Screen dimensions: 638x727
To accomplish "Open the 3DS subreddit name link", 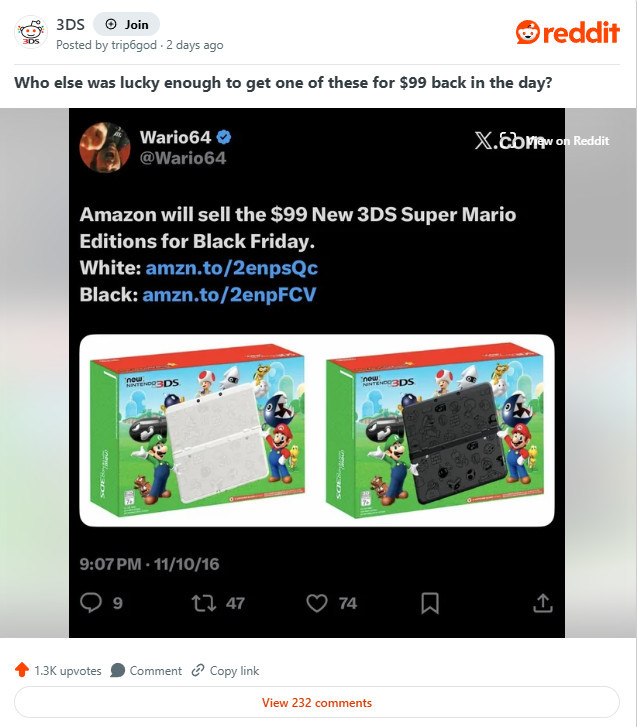I will pos(70,25).
